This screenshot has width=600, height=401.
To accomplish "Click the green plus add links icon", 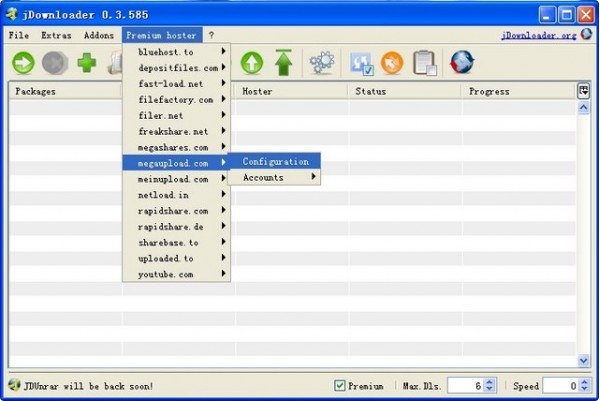I will click(x=87, y=62).
